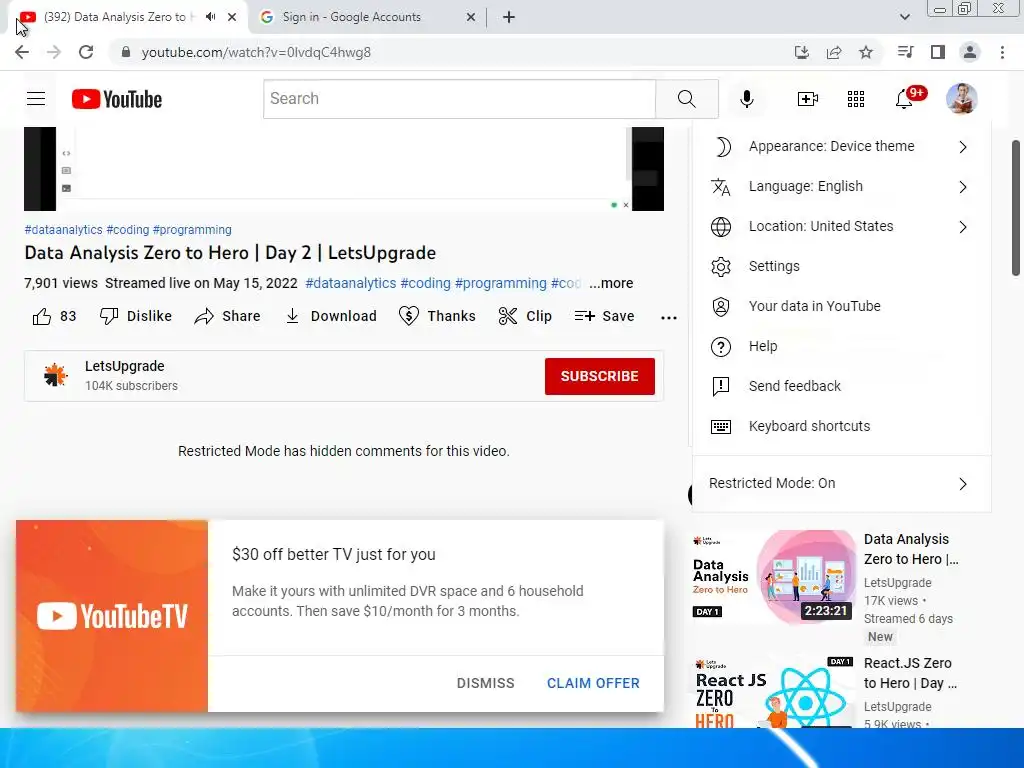This screenshot has width=1024, height=768.
Task: Open Help menu item
Action: [x=841, y=346]
